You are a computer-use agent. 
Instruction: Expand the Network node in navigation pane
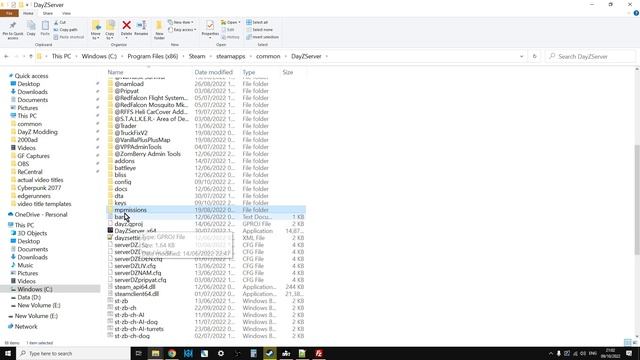[x=4, y=327]
